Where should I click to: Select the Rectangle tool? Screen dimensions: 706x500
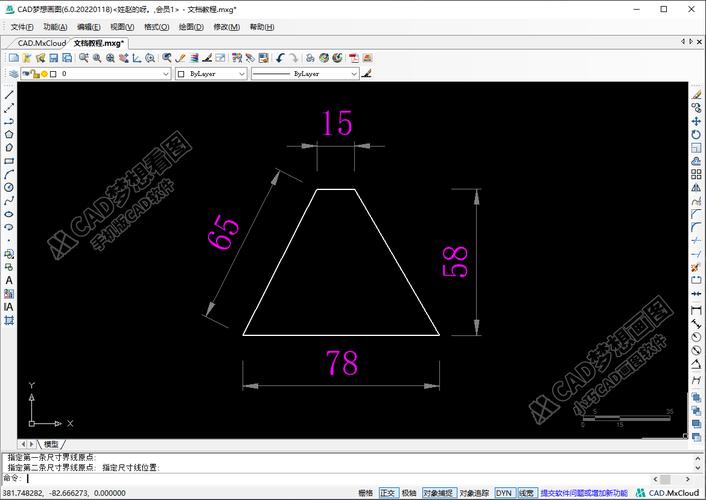pos(9,161)
